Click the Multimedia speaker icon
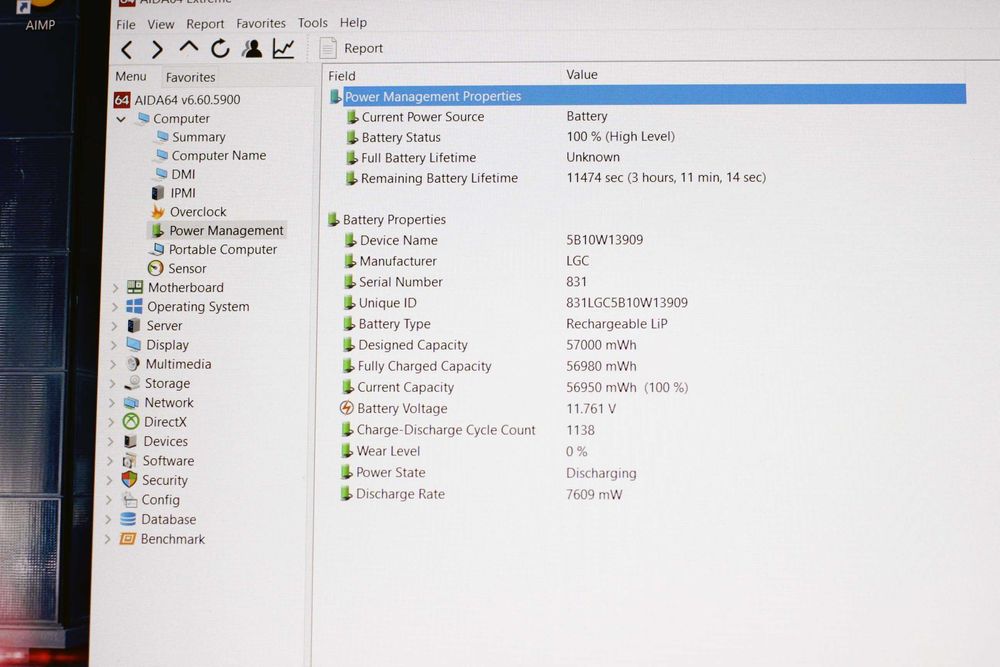Viewport: 1000px width, 667px height. (133, 364)
